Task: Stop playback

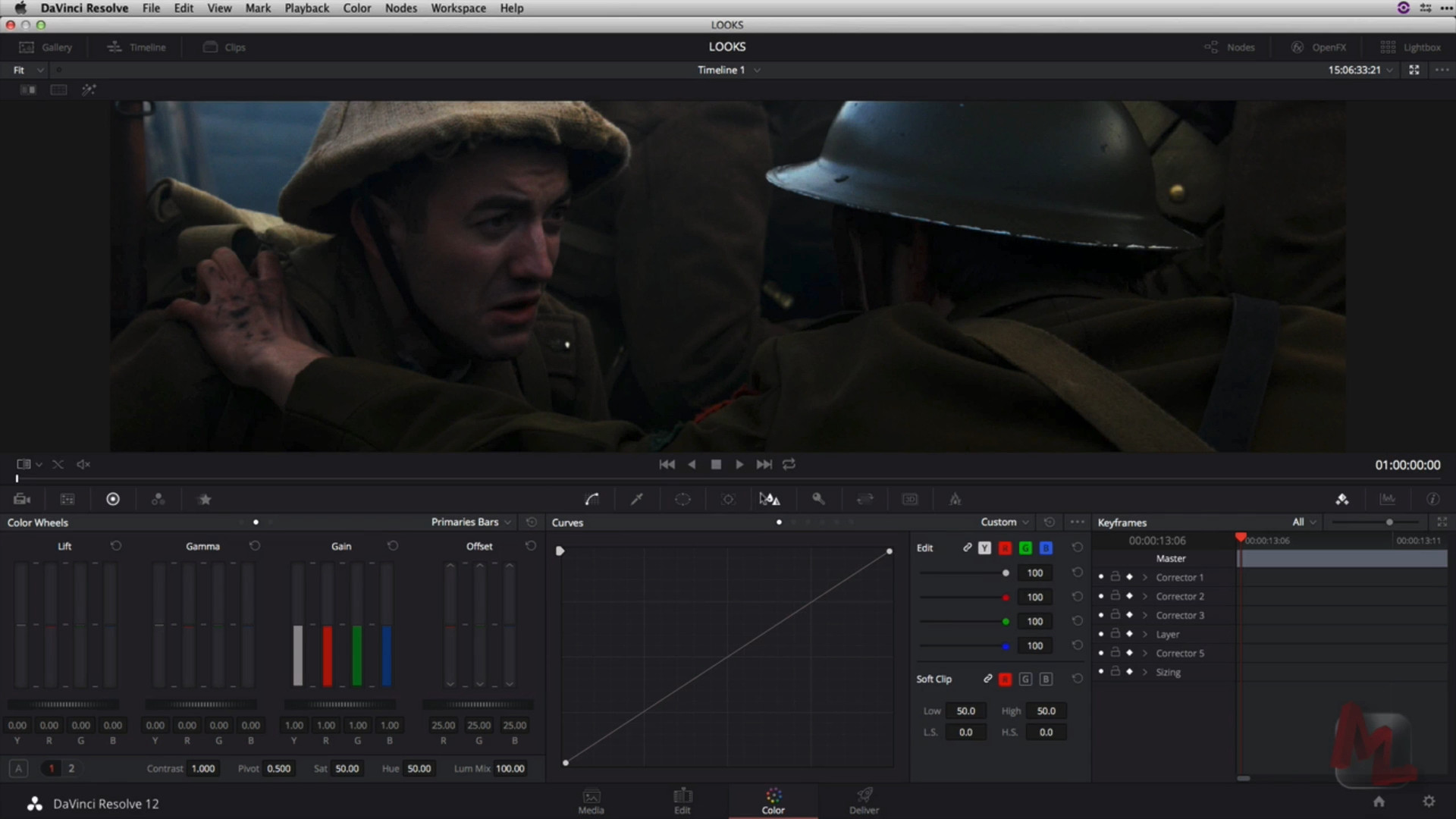Action: pyautogui.click(x=716, y=464)
